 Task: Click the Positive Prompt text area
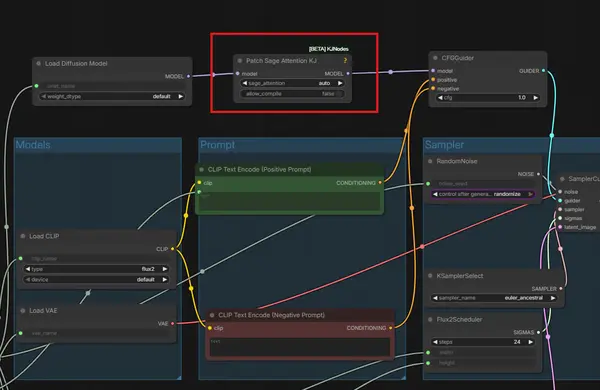click(x=290, y=201)
